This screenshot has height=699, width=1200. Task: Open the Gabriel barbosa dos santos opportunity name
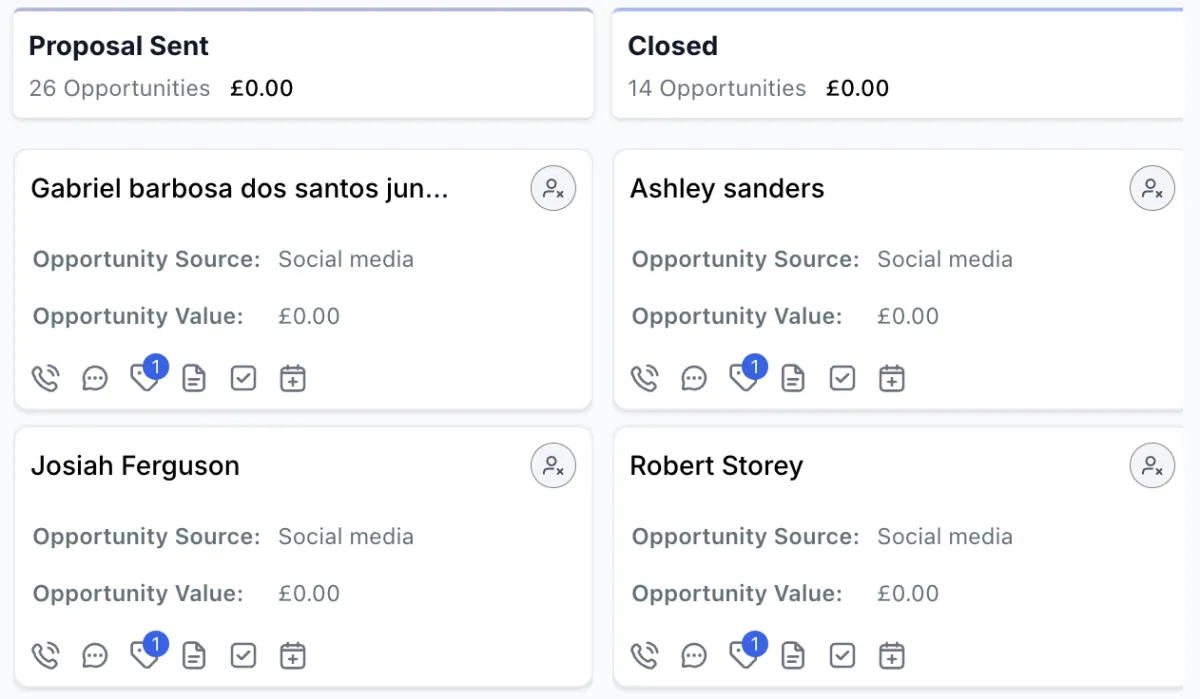point(240,189)
